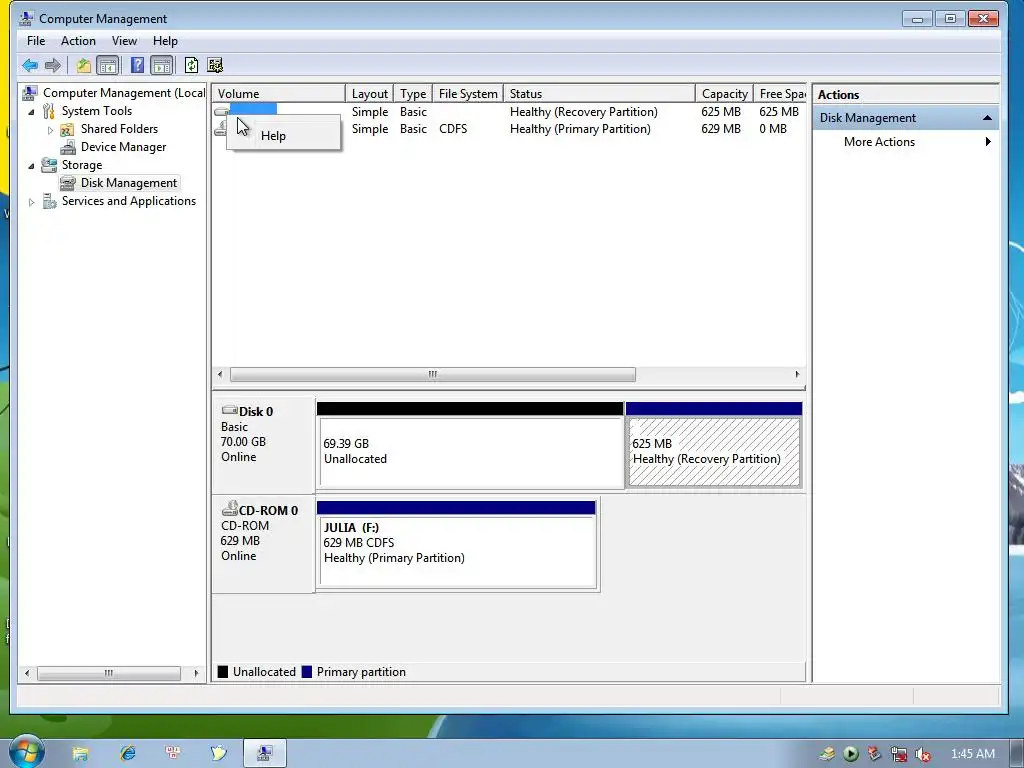
Task: Click the Settings toolbar icon after Refresh
Action: point(215,65)
